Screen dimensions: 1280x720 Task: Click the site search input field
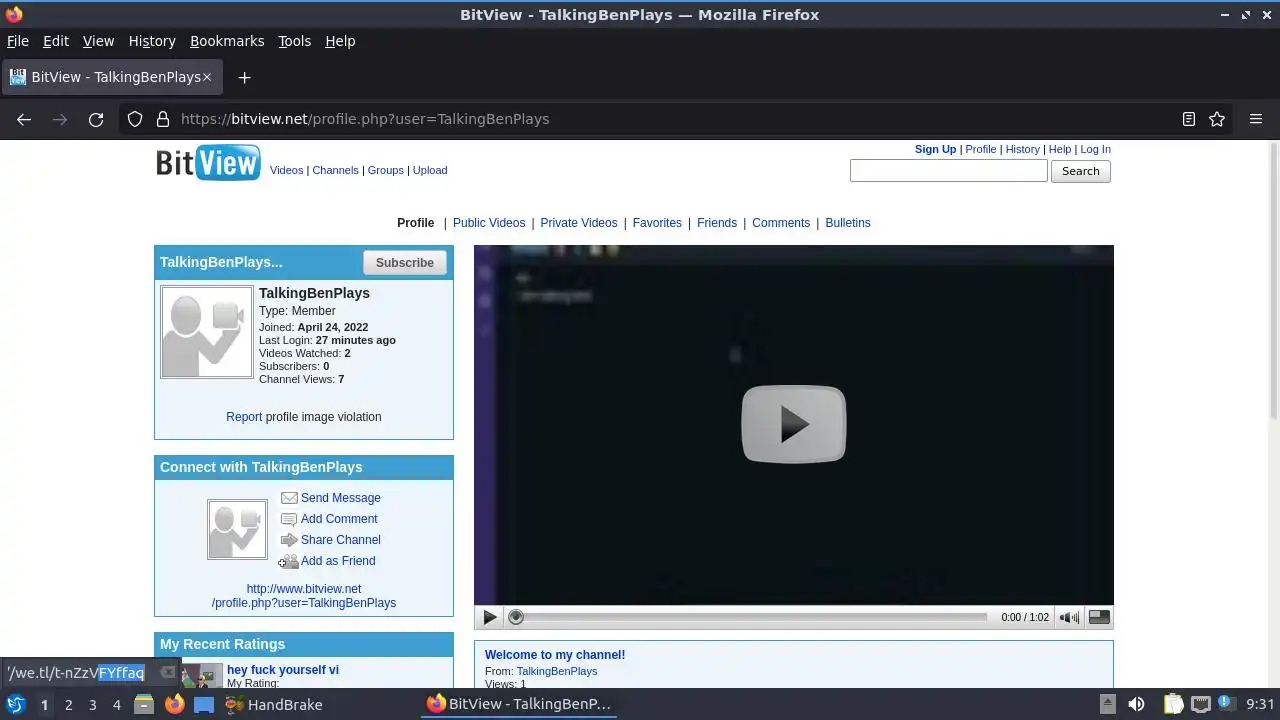[x=948, y=171]
